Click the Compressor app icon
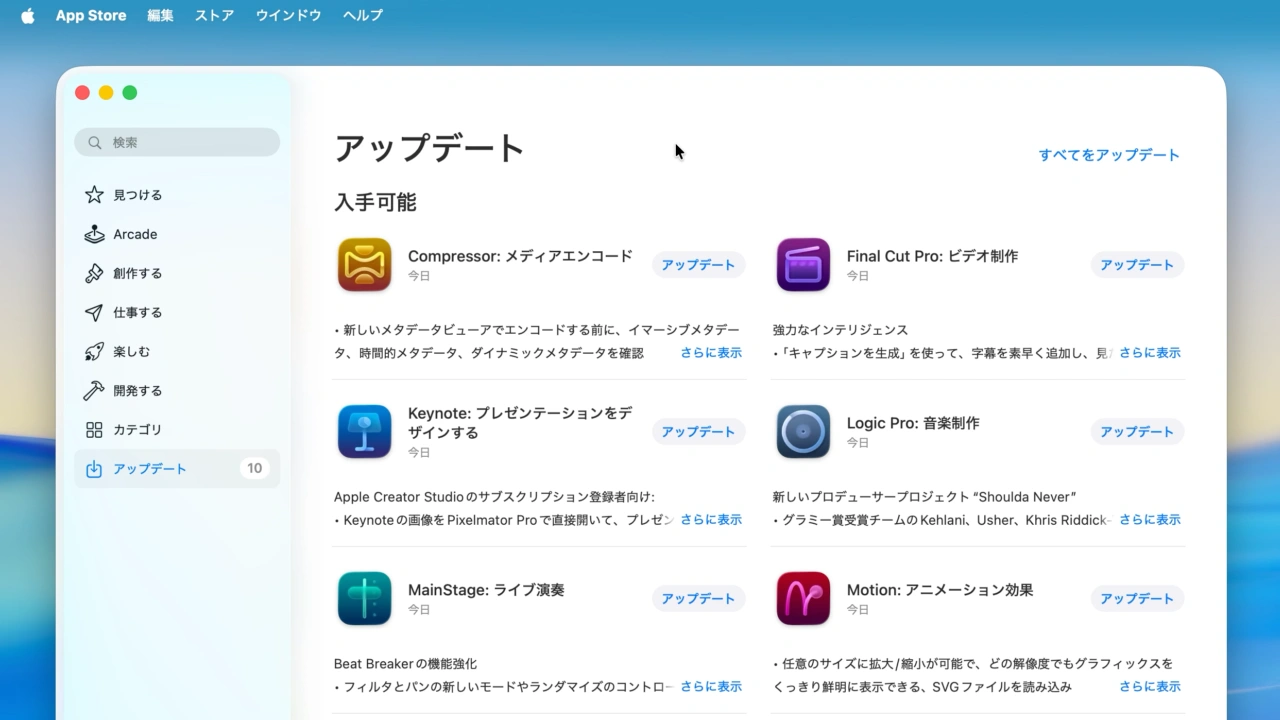Image resolution: width=1280 pixels, height=720 pixels. pos(364,265)
